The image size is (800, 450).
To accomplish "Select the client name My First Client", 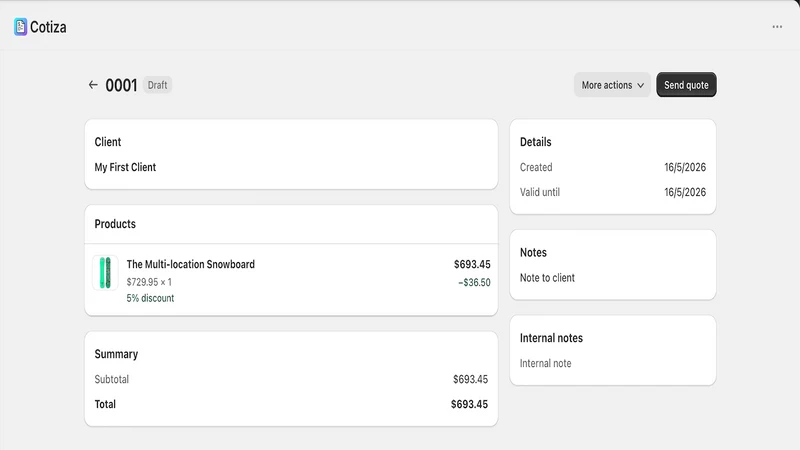I will [125, 167].
